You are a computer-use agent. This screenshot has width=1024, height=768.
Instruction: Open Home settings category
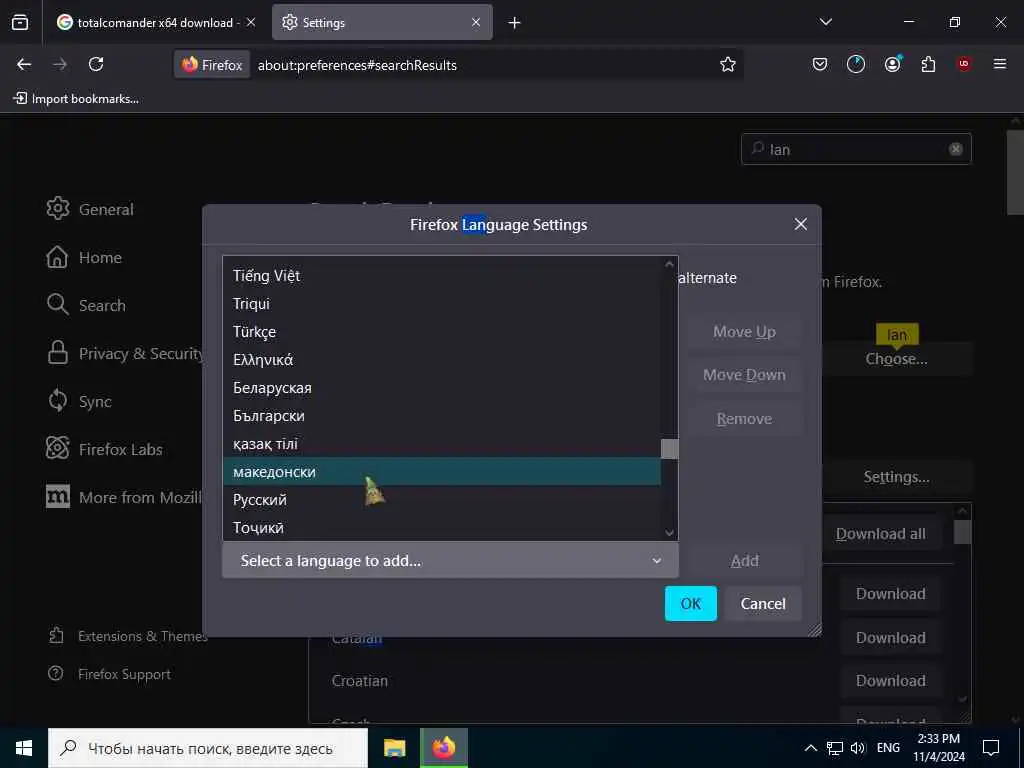pyautogui.click(x=84, y=257)
